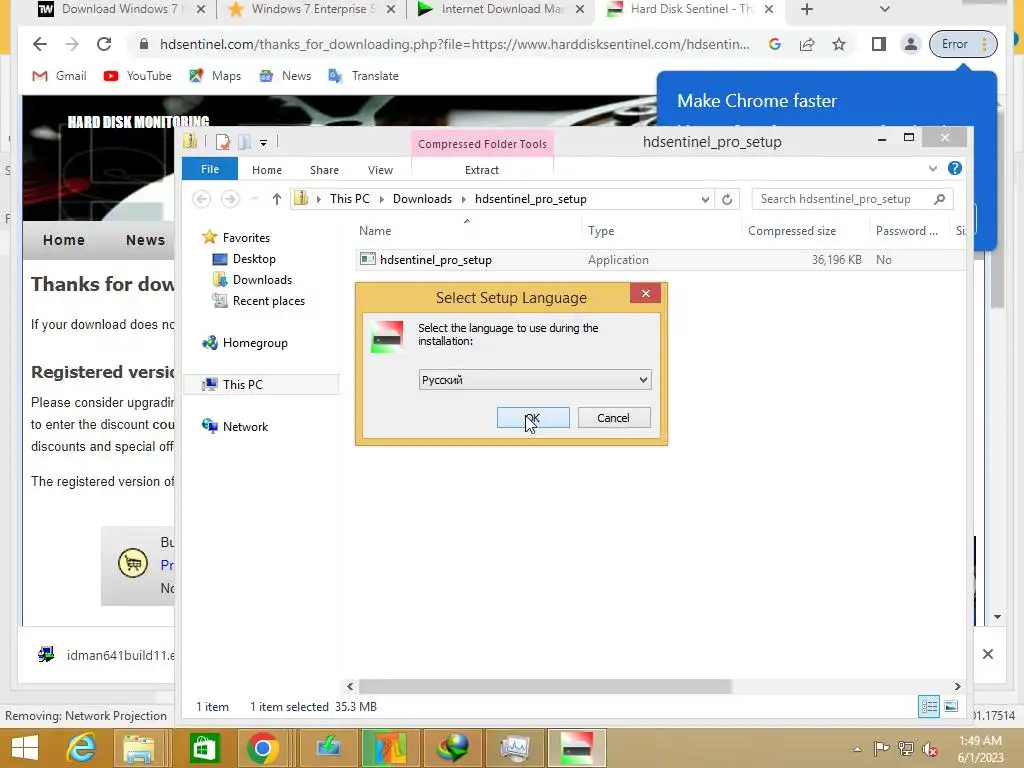Open the Maps bookmark
The image size is (1024, 768).
(215, 76)
